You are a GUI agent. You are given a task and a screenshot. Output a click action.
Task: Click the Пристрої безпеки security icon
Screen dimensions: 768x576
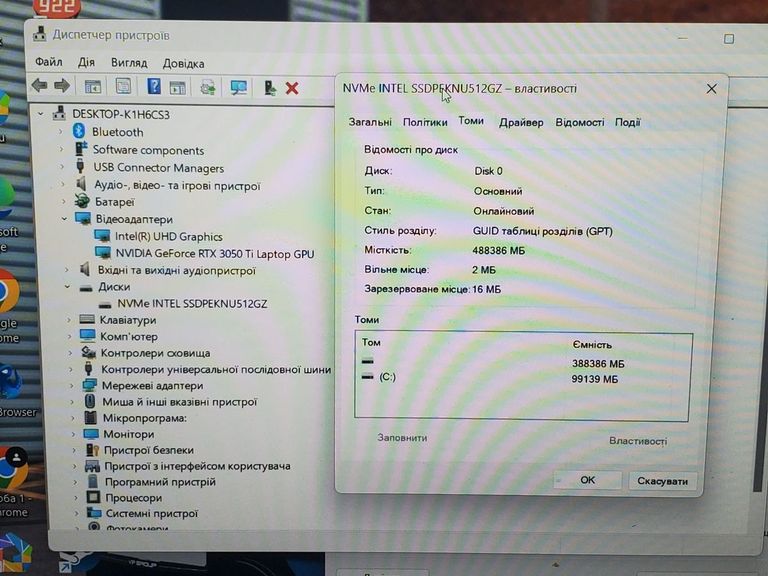pyautogui.click(x=92, y=450)
